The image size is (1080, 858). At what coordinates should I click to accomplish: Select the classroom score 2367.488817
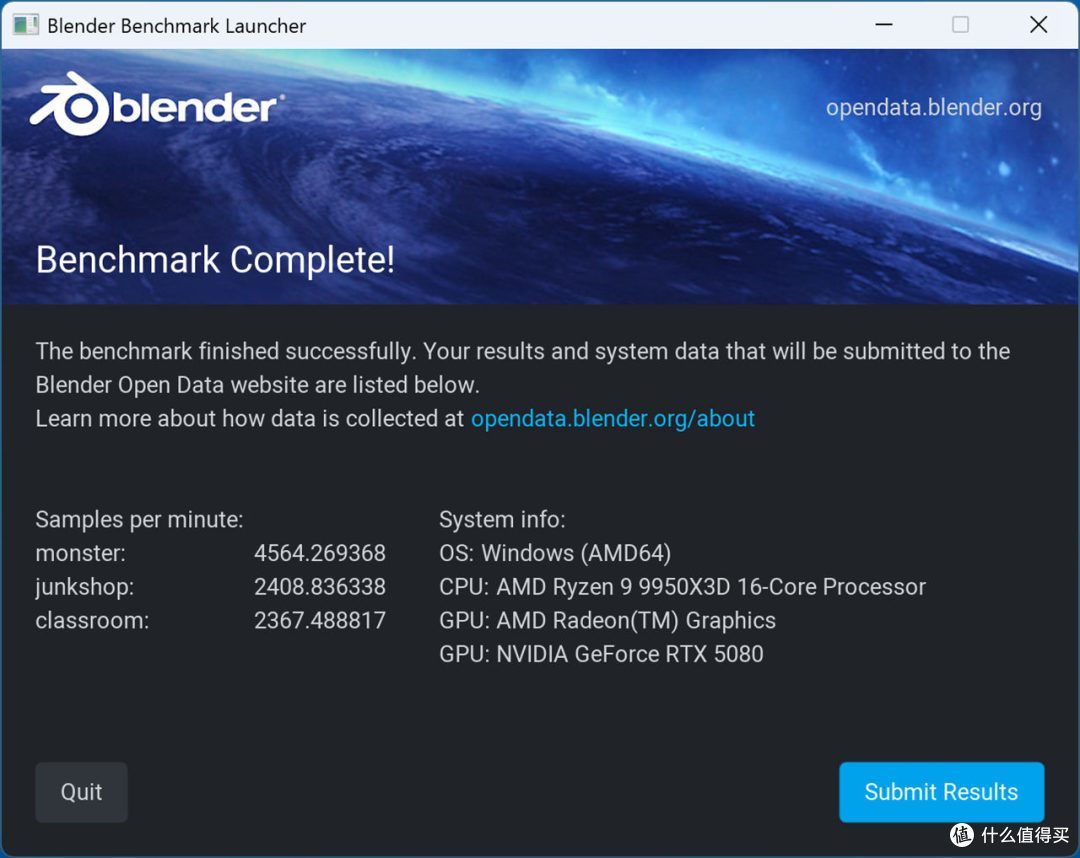pos(320,620)
